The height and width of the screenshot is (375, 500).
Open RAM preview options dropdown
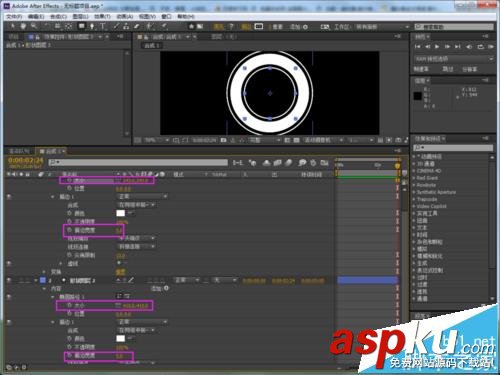click(454, 59)
